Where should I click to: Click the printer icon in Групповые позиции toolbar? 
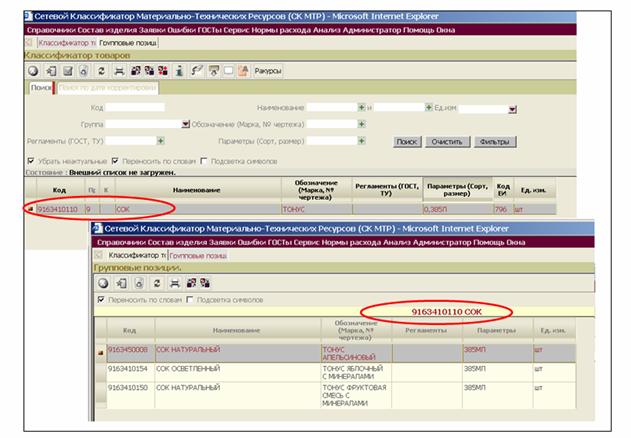click(174, 283)
